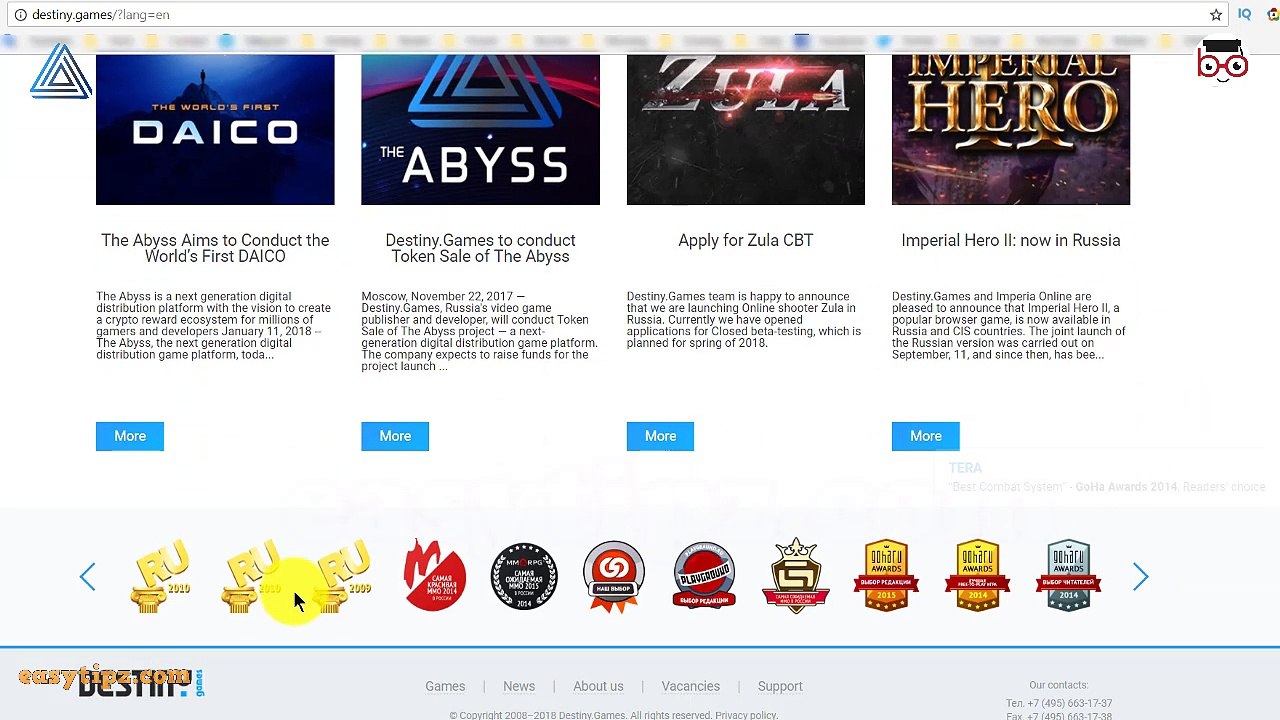Image resolution: width=1280 pixels, height=720 pixels.
Task: Open the 'Apply for Zula CBT' headline
Action: 746,240
